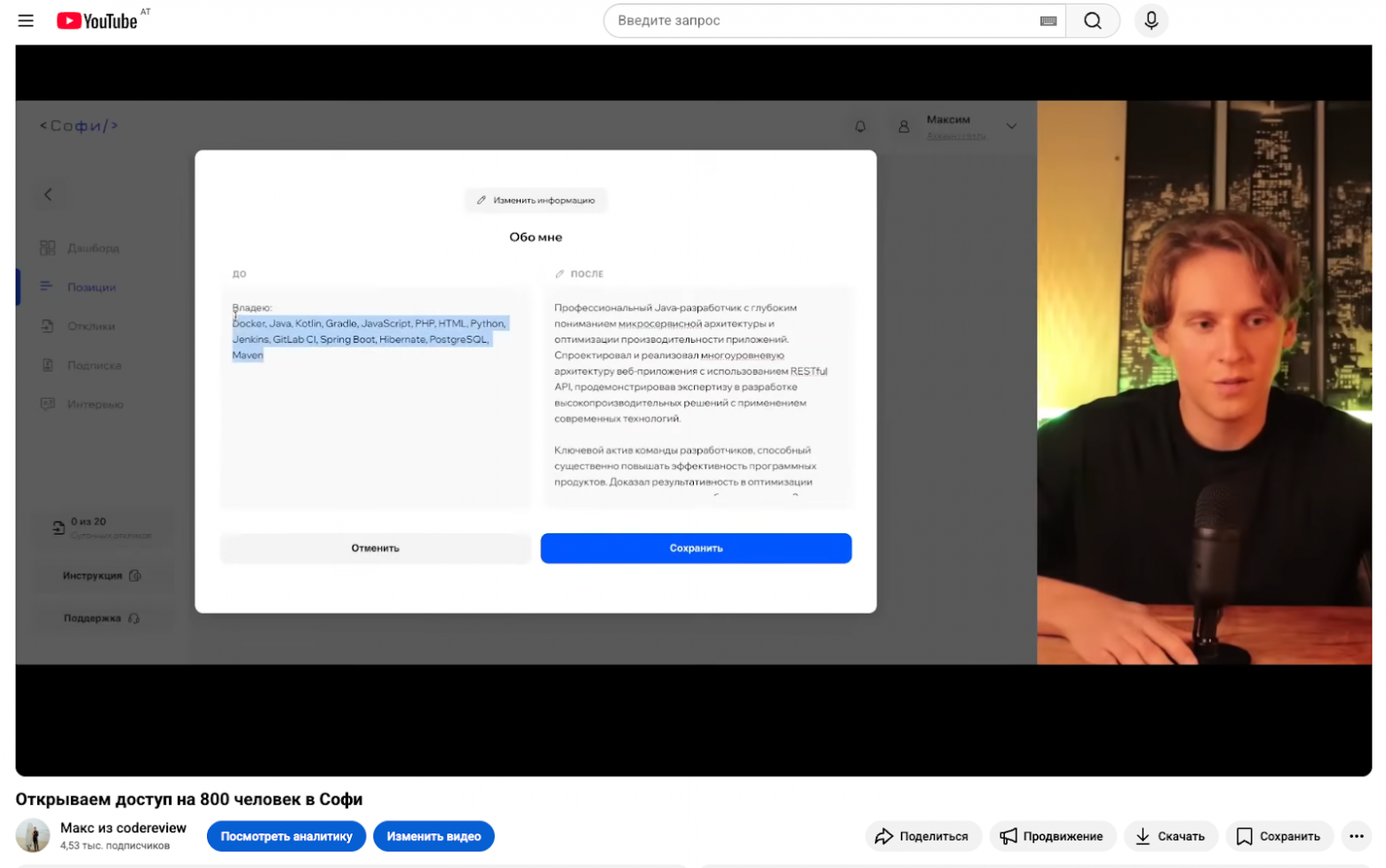The image size is (1386, 868).
Task: Click the 'Отменить' button in the dialog
Action: click(x=375, y=548)
